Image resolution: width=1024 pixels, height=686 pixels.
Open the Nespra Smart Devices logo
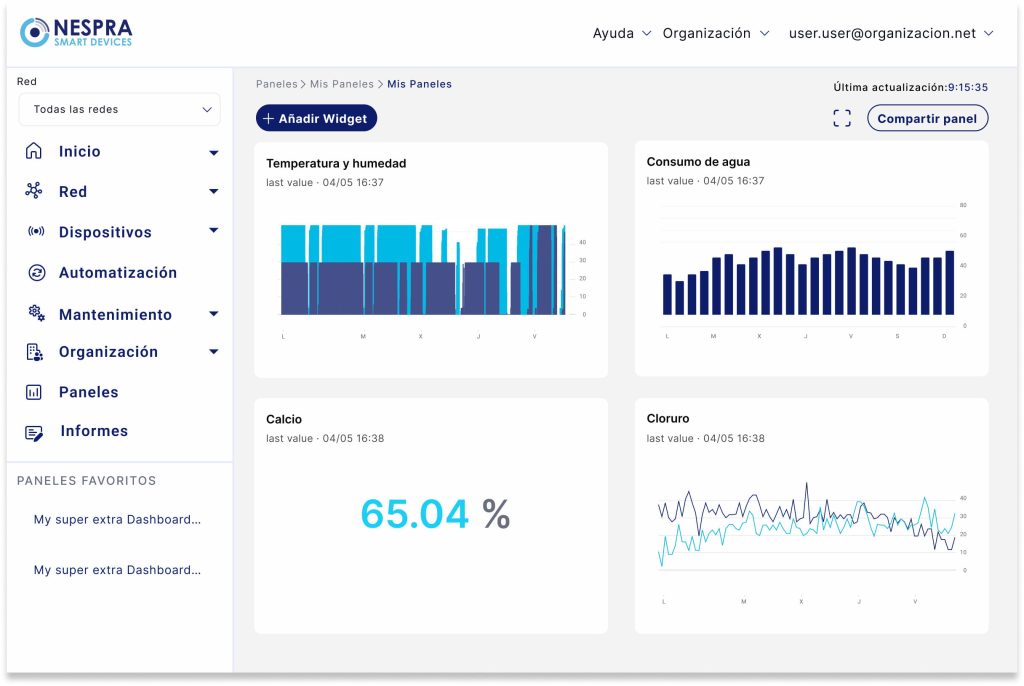click(x=76, y=33)
